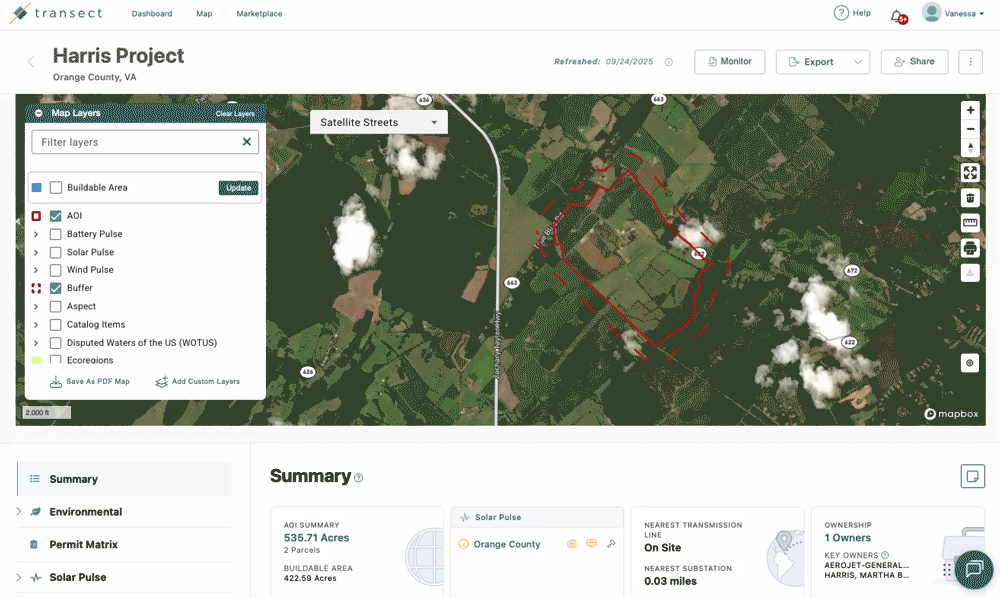Expand the Battery Pulse layer group

tap(36, 234)
